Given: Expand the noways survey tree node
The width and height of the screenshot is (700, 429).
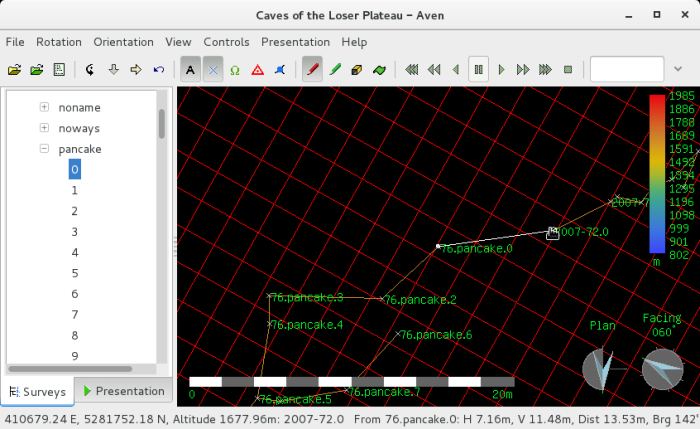Looking at the screenshot, I should tap(44, 128).
